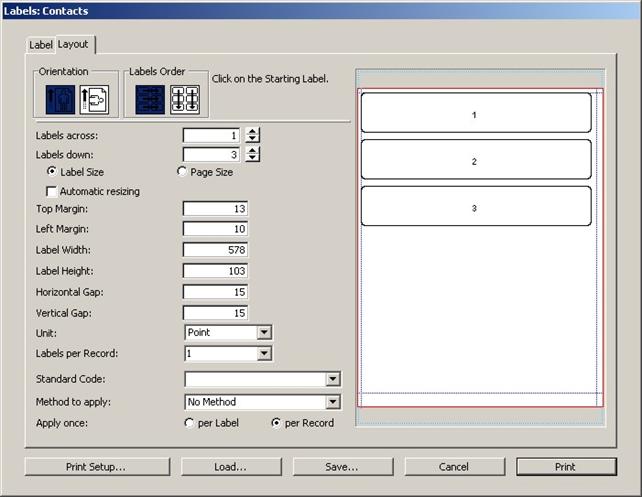Click label 2 in the preview
The width and height of the screenshot is (642, 497).
[x=475, y=160]
